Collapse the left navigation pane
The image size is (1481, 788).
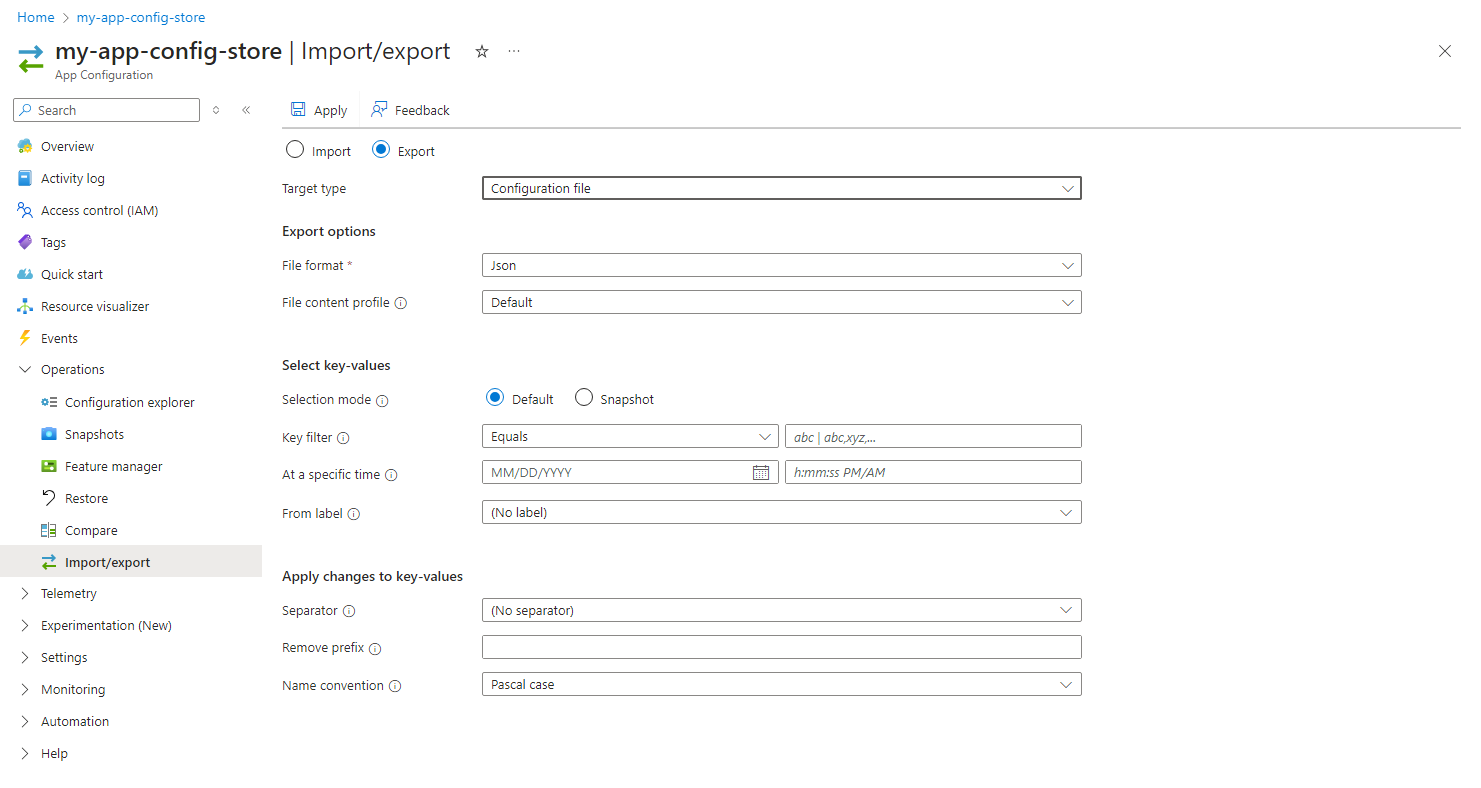246,110
